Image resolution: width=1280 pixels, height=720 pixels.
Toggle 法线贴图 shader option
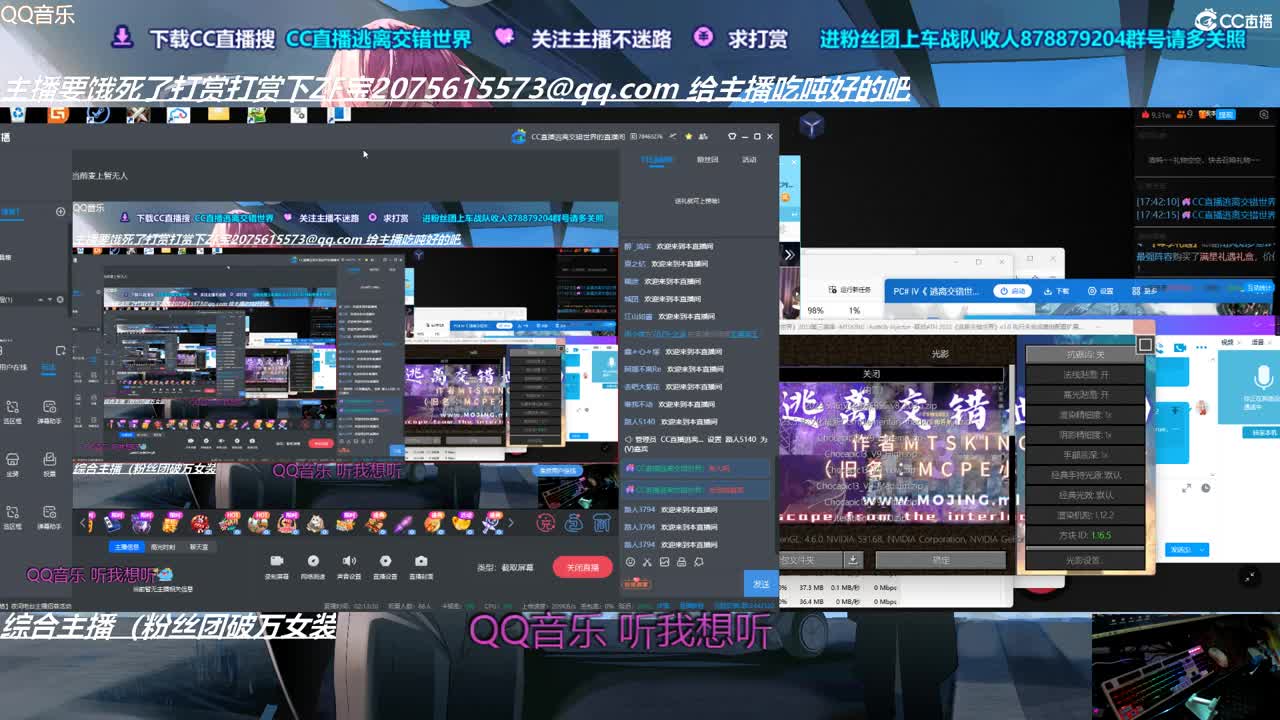(1084, 375)
